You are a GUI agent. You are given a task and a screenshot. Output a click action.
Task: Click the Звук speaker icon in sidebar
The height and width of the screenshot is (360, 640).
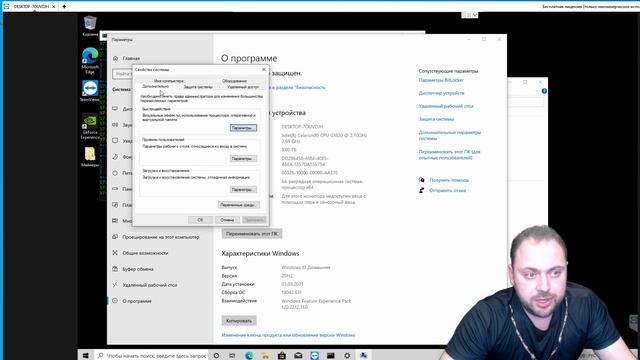coord(116,125)
